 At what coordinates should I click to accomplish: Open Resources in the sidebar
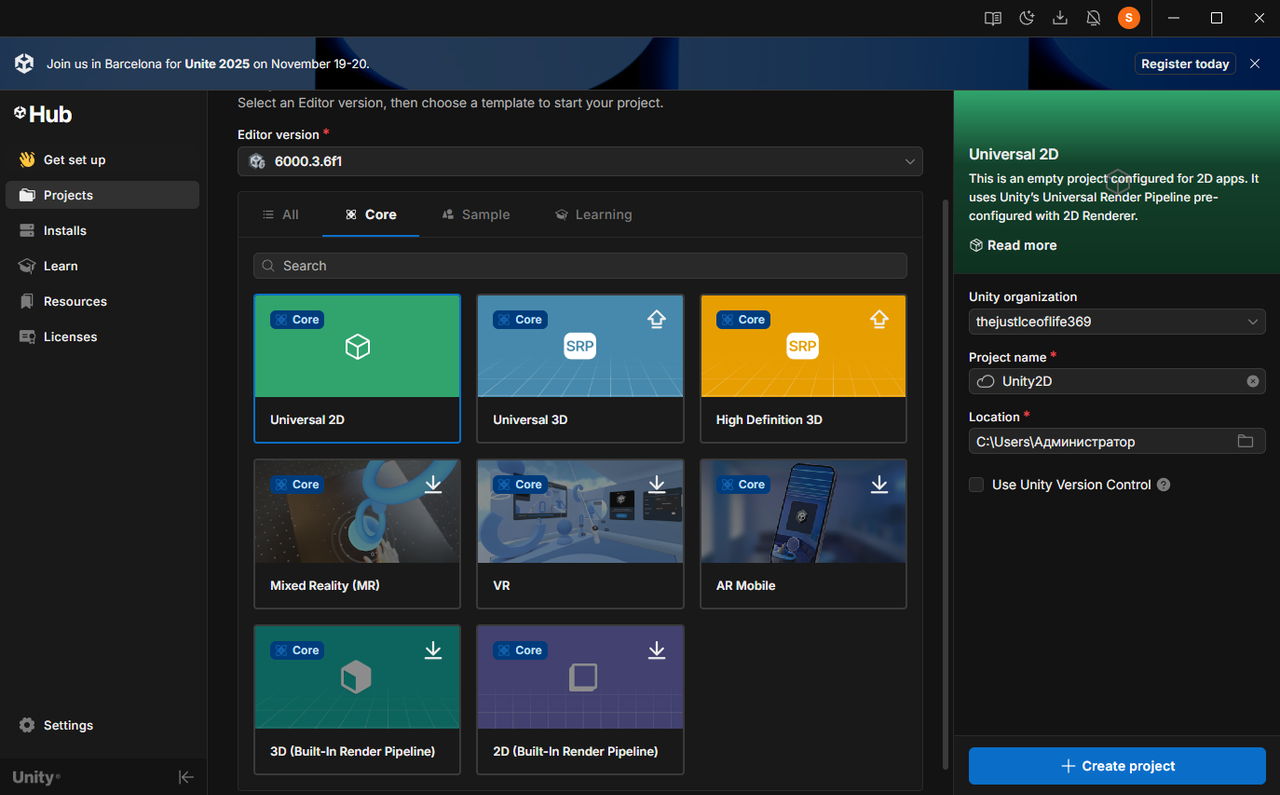(103, 302)
